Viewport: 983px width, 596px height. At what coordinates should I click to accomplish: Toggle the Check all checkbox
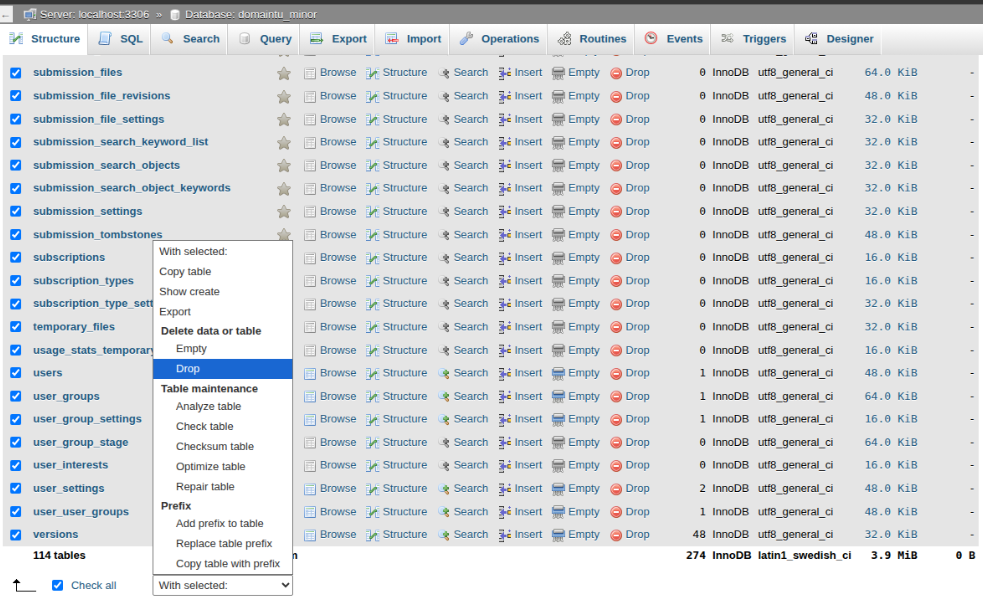58,585
